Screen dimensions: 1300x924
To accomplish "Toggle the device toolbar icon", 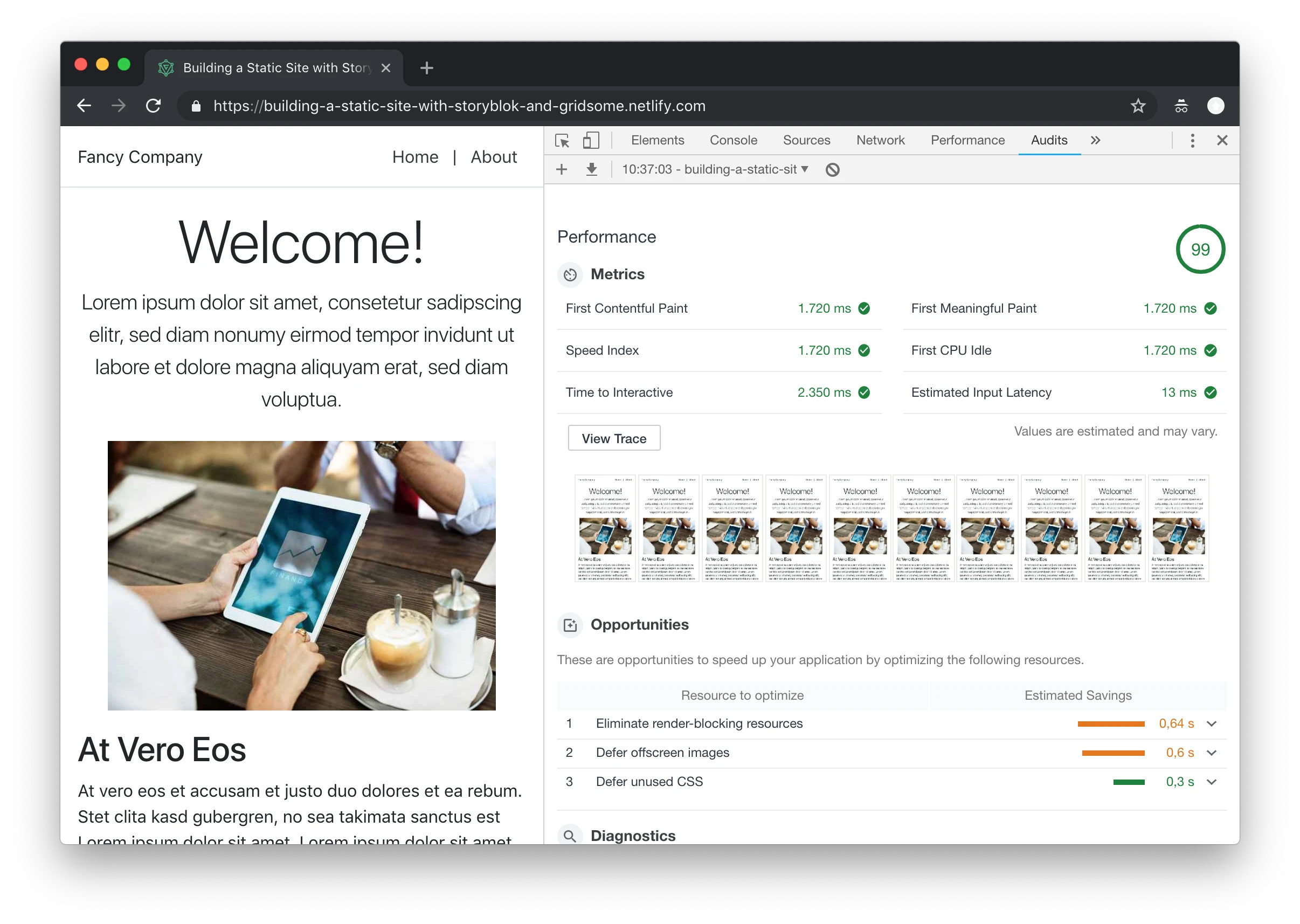I will (591, 141).
